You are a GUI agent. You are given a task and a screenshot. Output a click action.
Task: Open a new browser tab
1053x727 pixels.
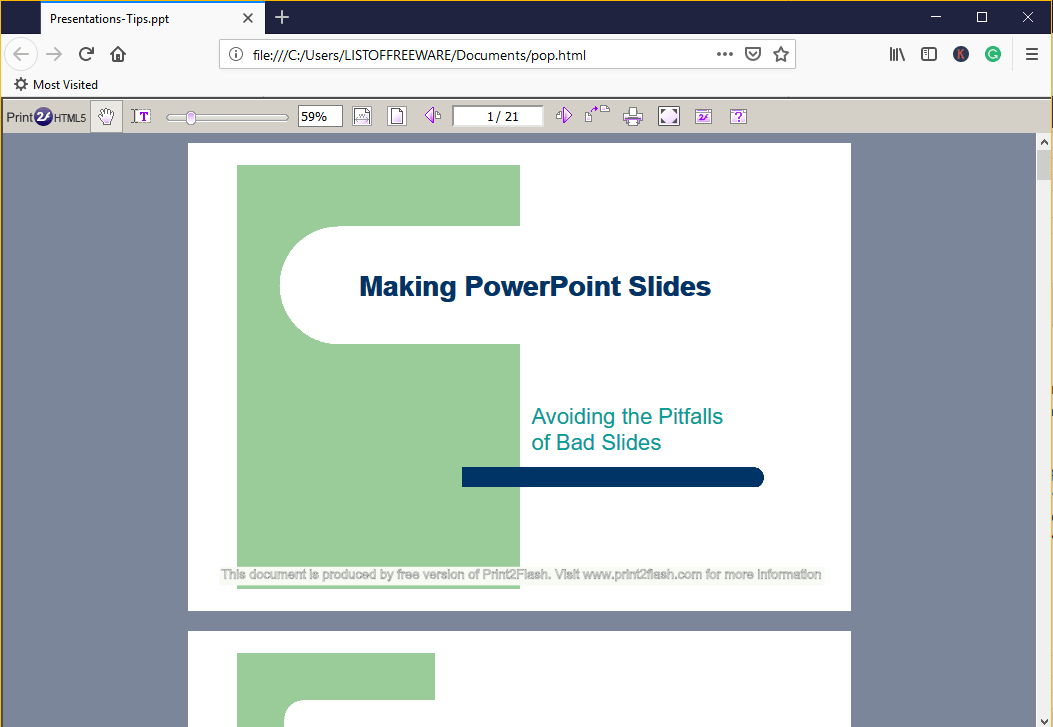(x=282, y=17)
